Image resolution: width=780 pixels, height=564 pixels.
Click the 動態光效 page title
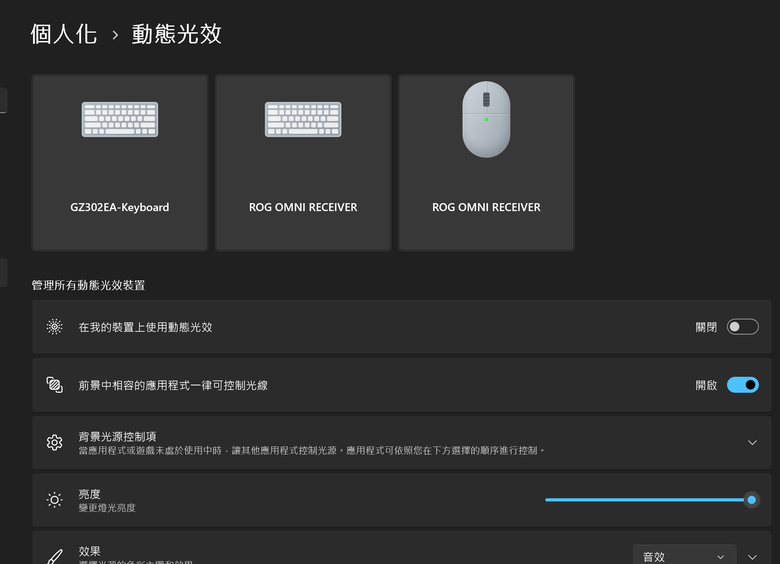tap(177, 34)
